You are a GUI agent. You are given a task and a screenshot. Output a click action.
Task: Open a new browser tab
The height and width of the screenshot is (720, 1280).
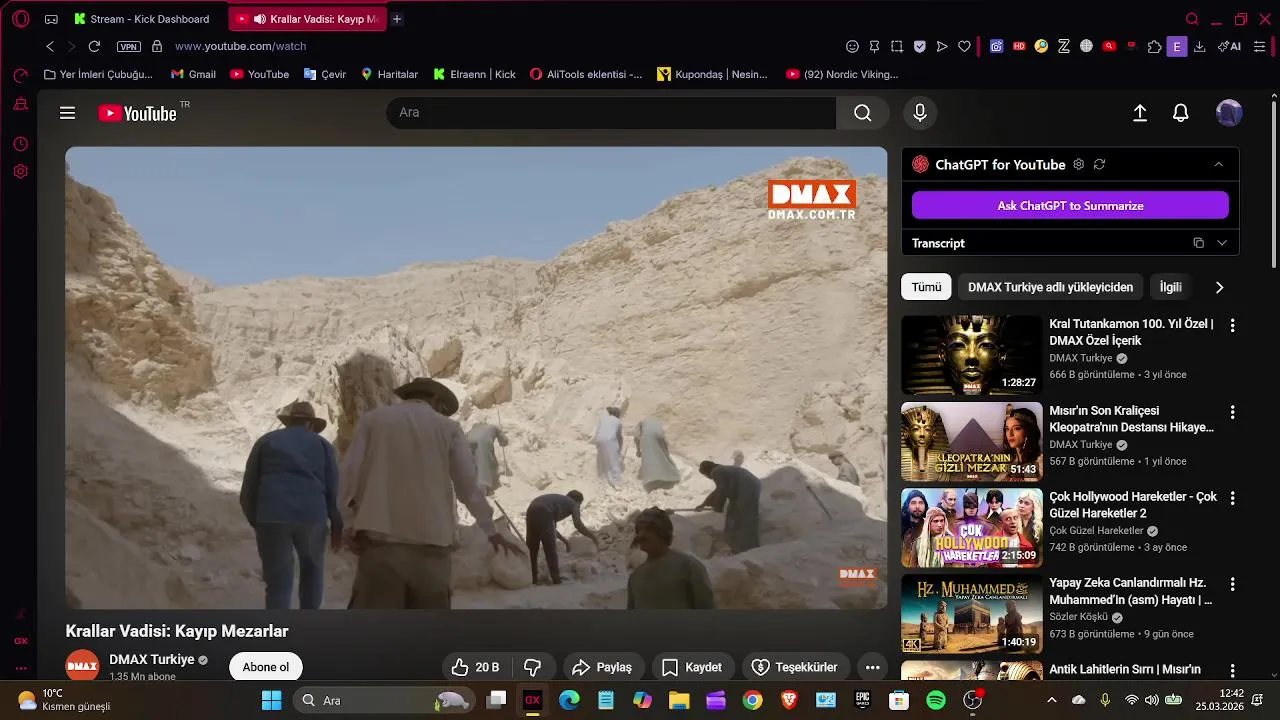(397, 19)
